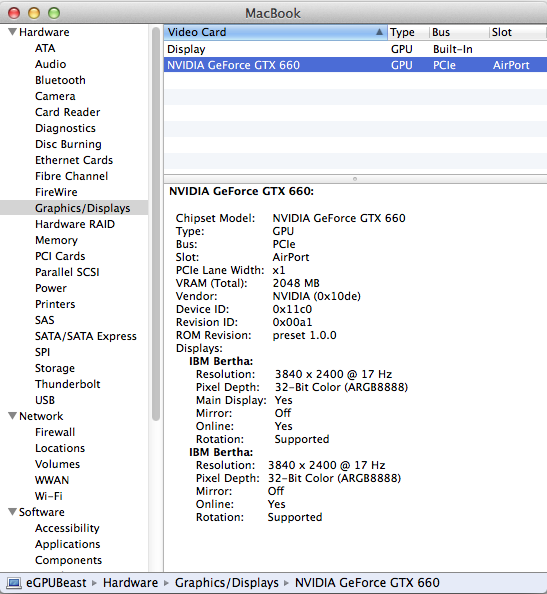The width and height of the screenshot is (547, 594).
Task: Open Thunderbolt entry
Action: [67, 384]
